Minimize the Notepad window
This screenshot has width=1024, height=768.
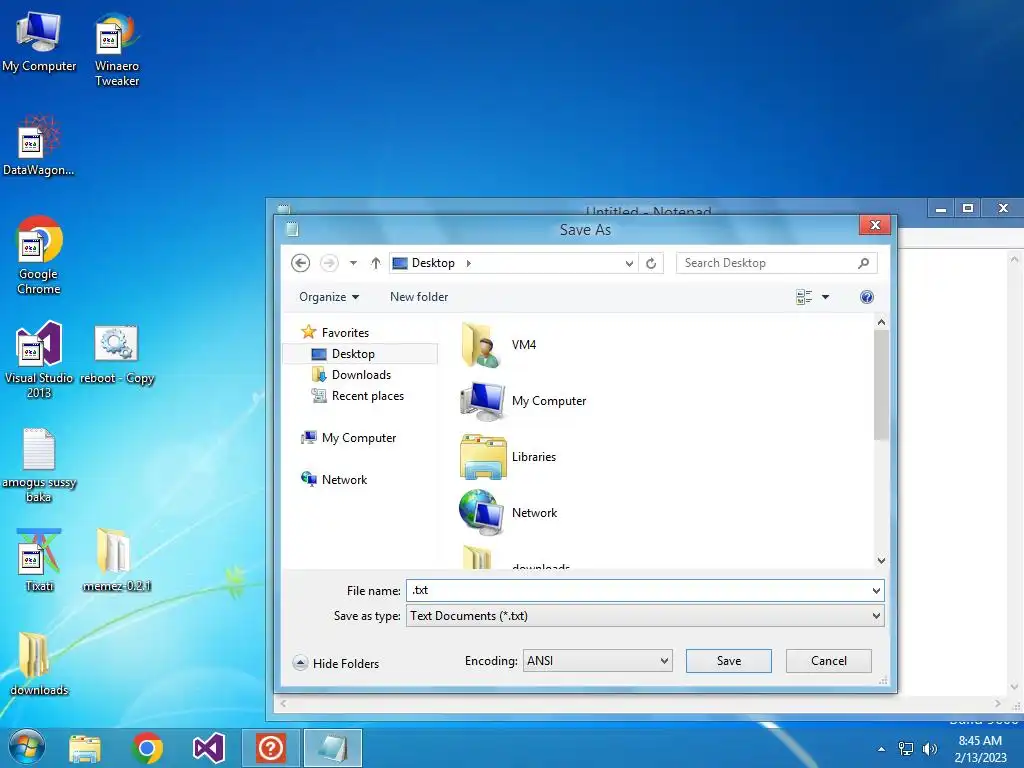pyautogui.click(x=941, y=209)
